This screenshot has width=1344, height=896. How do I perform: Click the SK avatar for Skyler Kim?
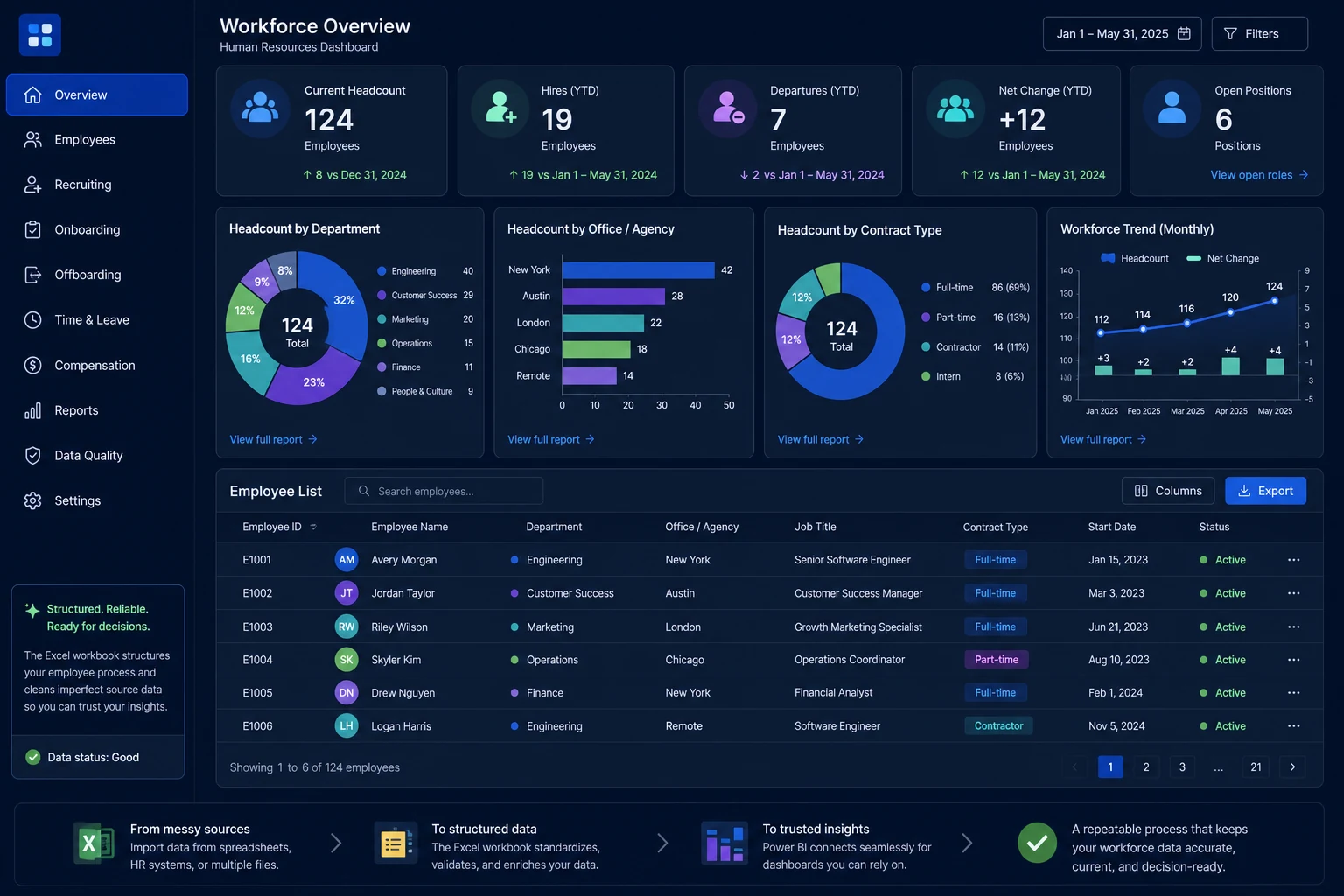click(x=346, y=660)
